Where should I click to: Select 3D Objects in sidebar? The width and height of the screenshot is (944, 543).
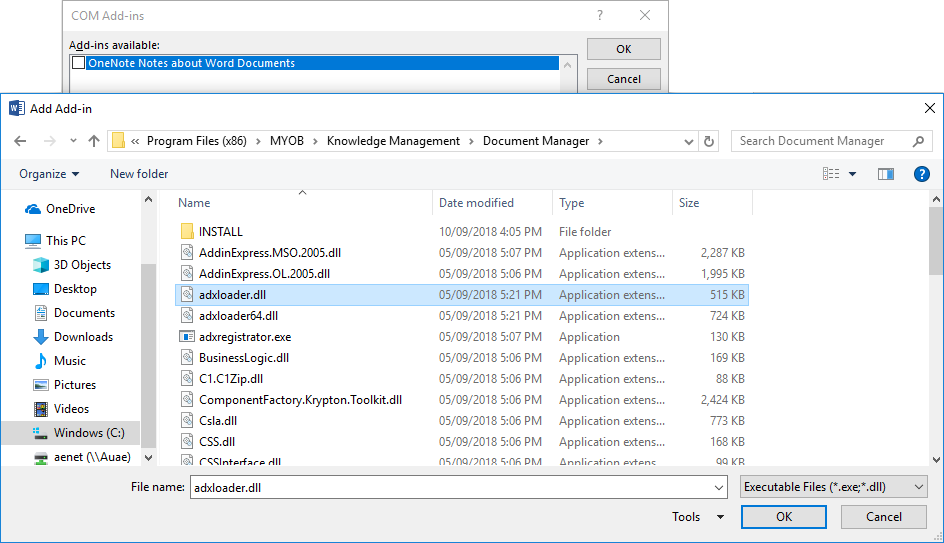click(x=82, y=265)
